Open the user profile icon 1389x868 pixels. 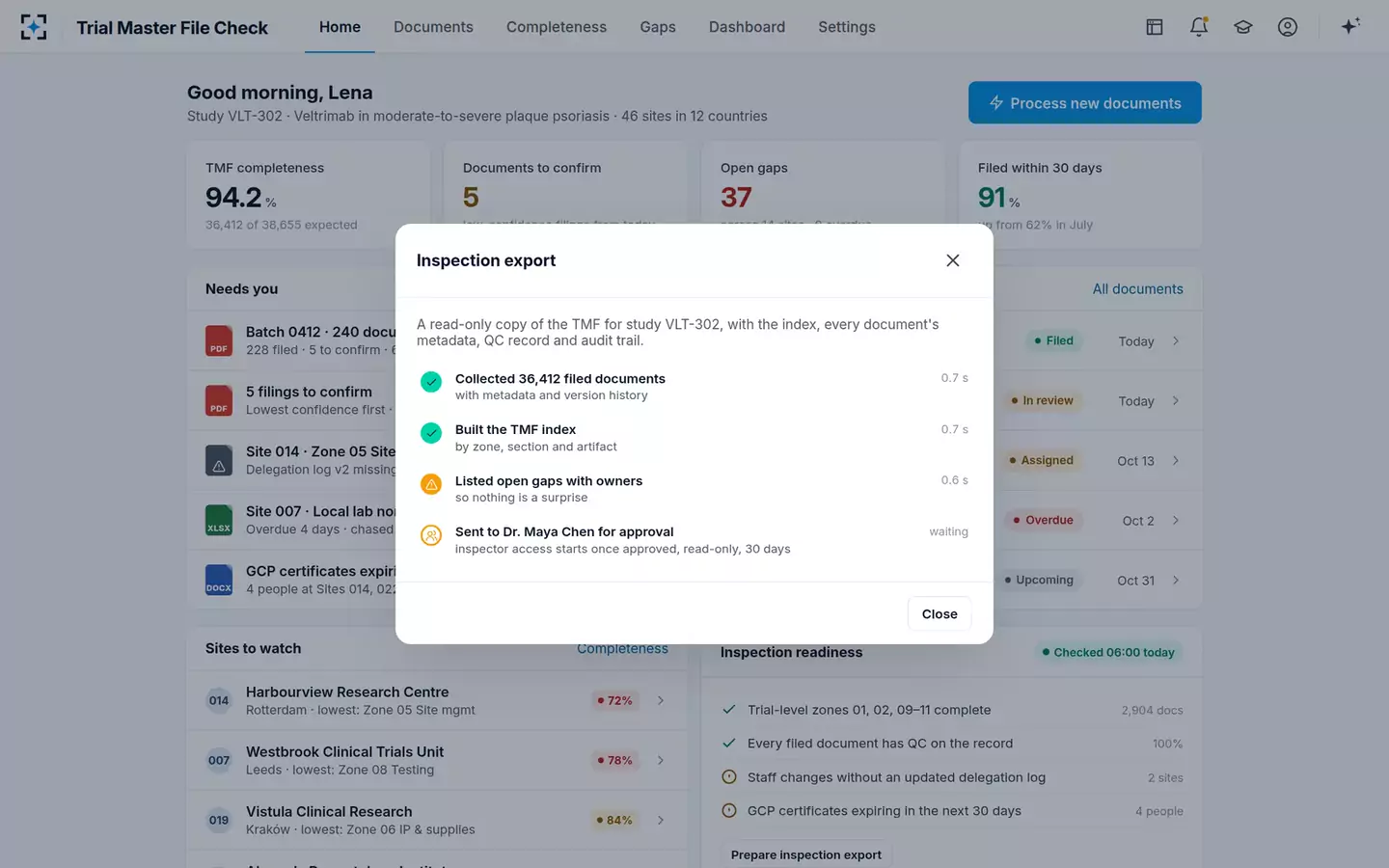tap(1288, 27)
